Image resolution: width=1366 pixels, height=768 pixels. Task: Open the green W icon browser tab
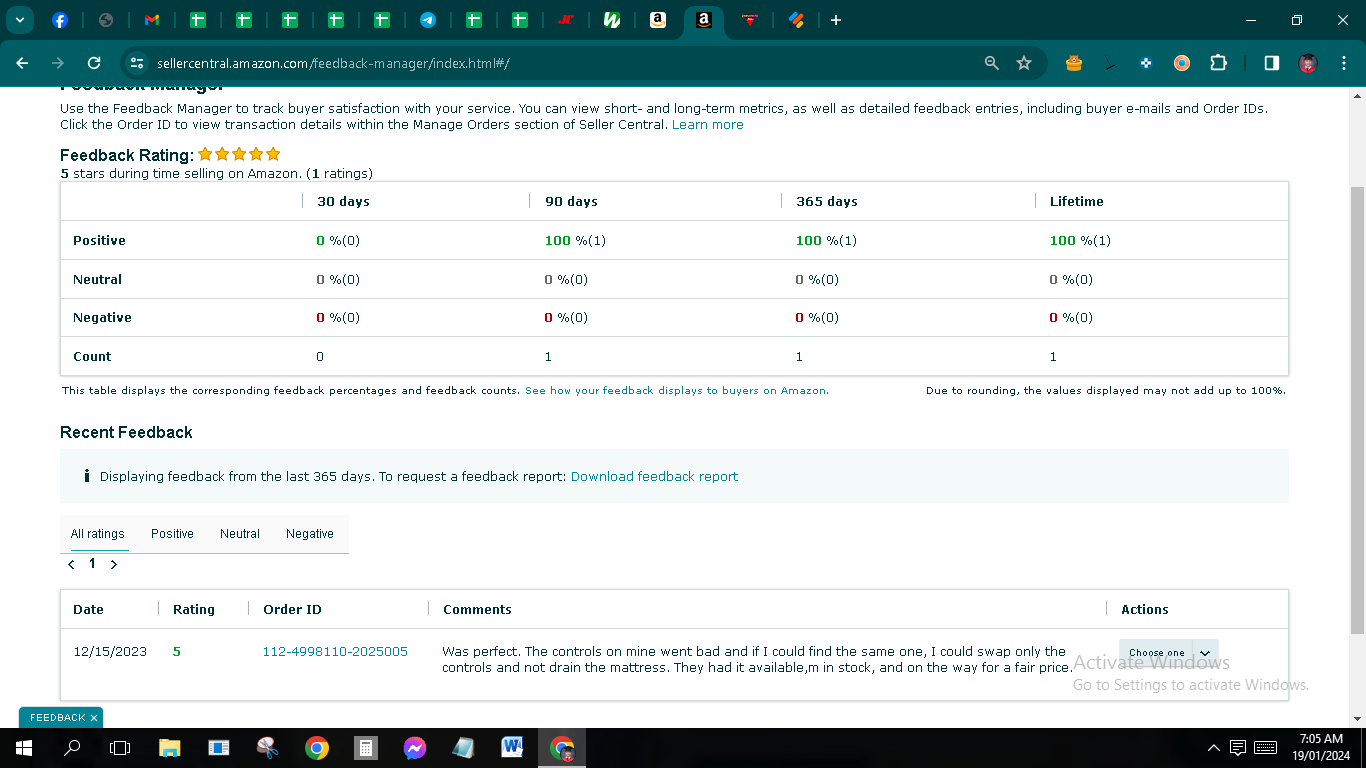click(612, 20)
